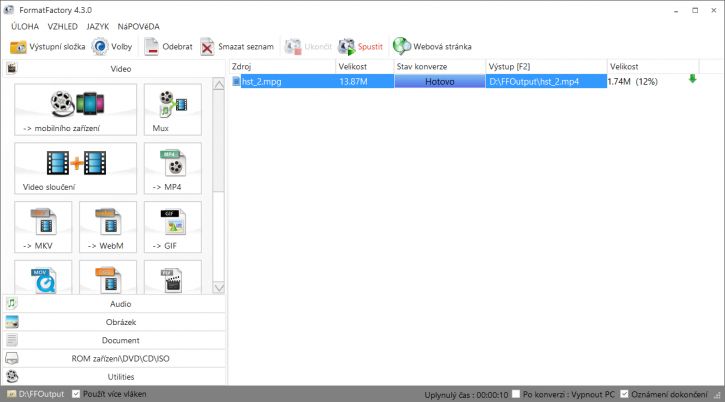725x402 pixels.
Task: Click elapsed time Uplynulý čas label
Action: coord(466,395)
